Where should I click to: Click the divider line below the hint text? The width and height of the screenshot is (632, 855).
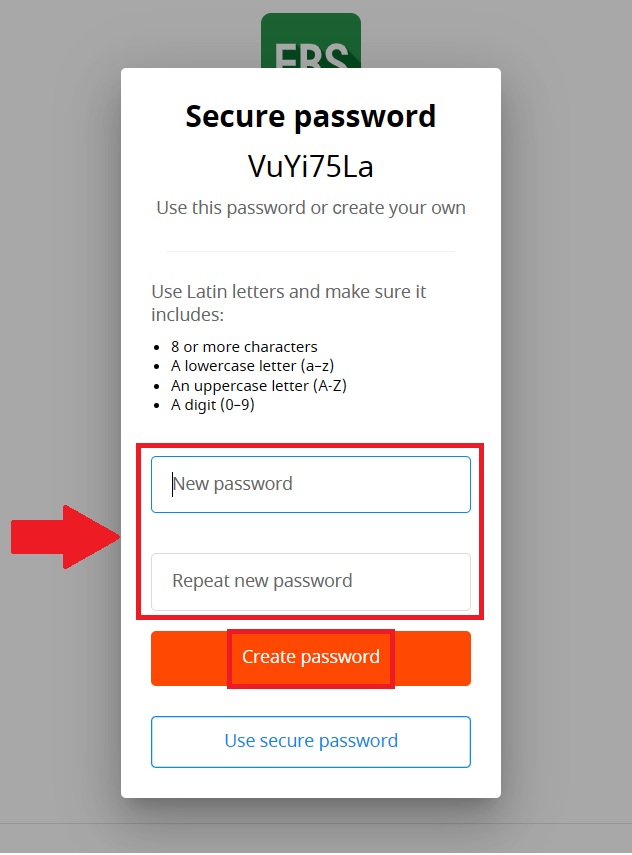point(310,251)
